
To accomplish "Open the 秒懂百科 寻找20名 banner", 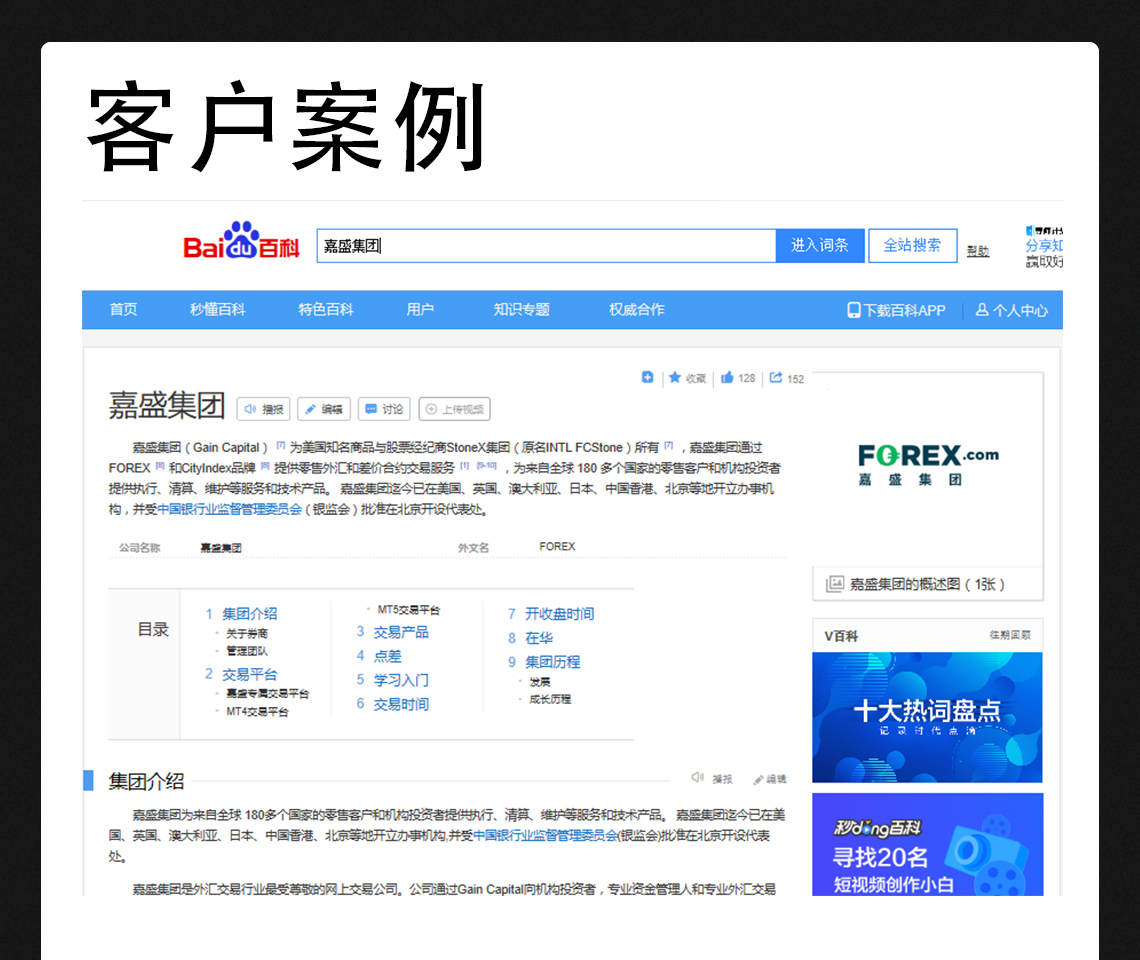I will [x=928, y=844].
